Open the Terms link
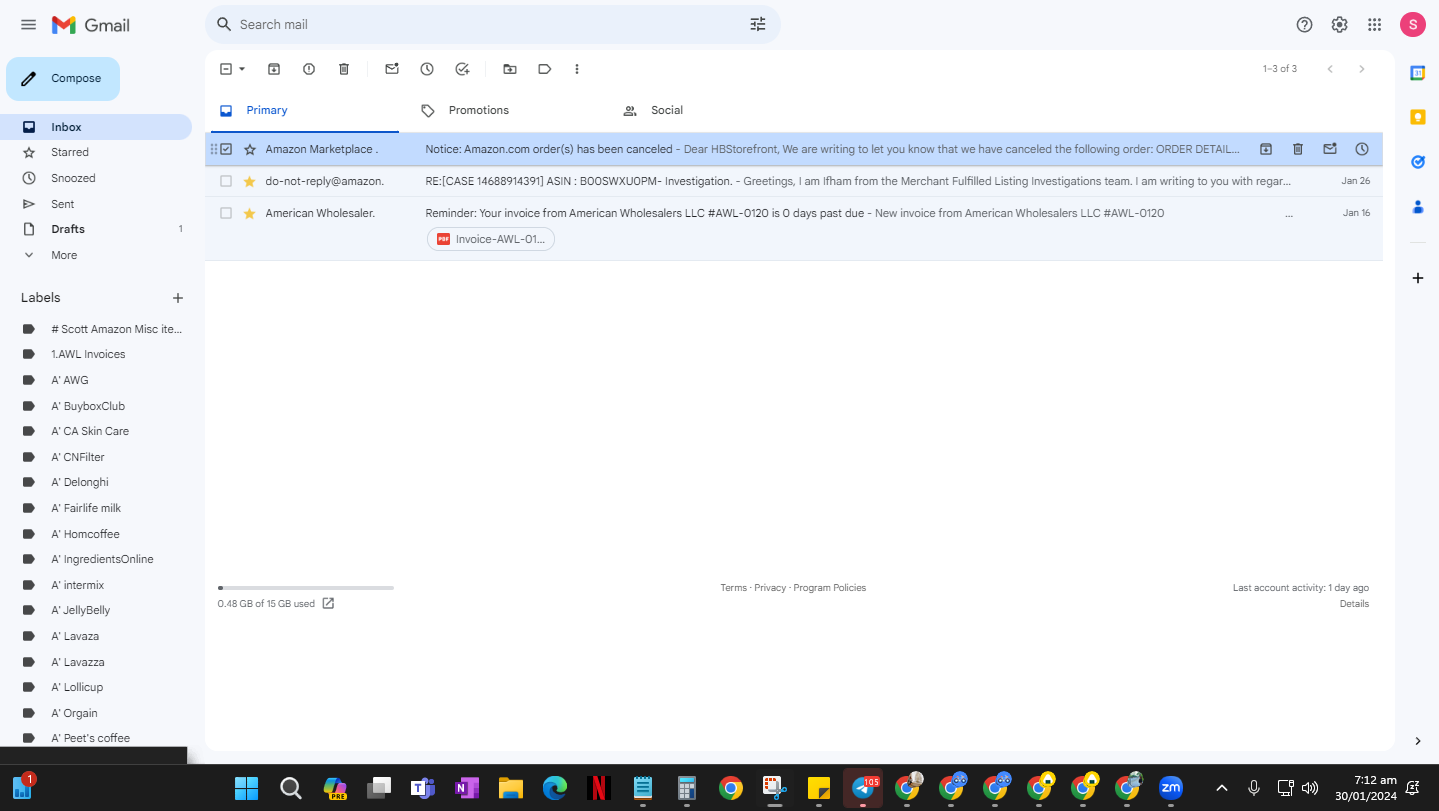Screen dimensions: 1439x811 pos(734,588)
